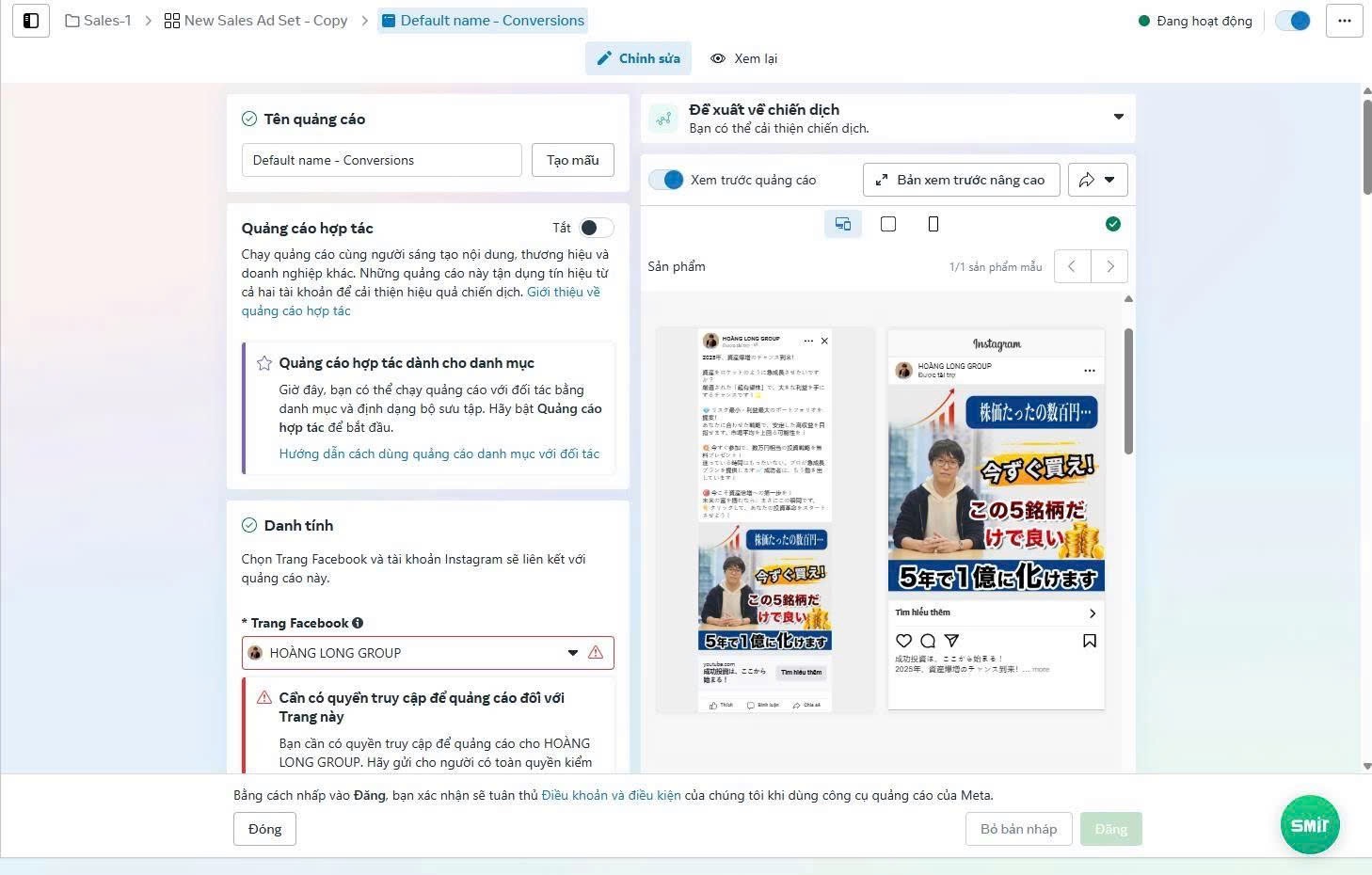Go to previous sample product

[1072, 266]
